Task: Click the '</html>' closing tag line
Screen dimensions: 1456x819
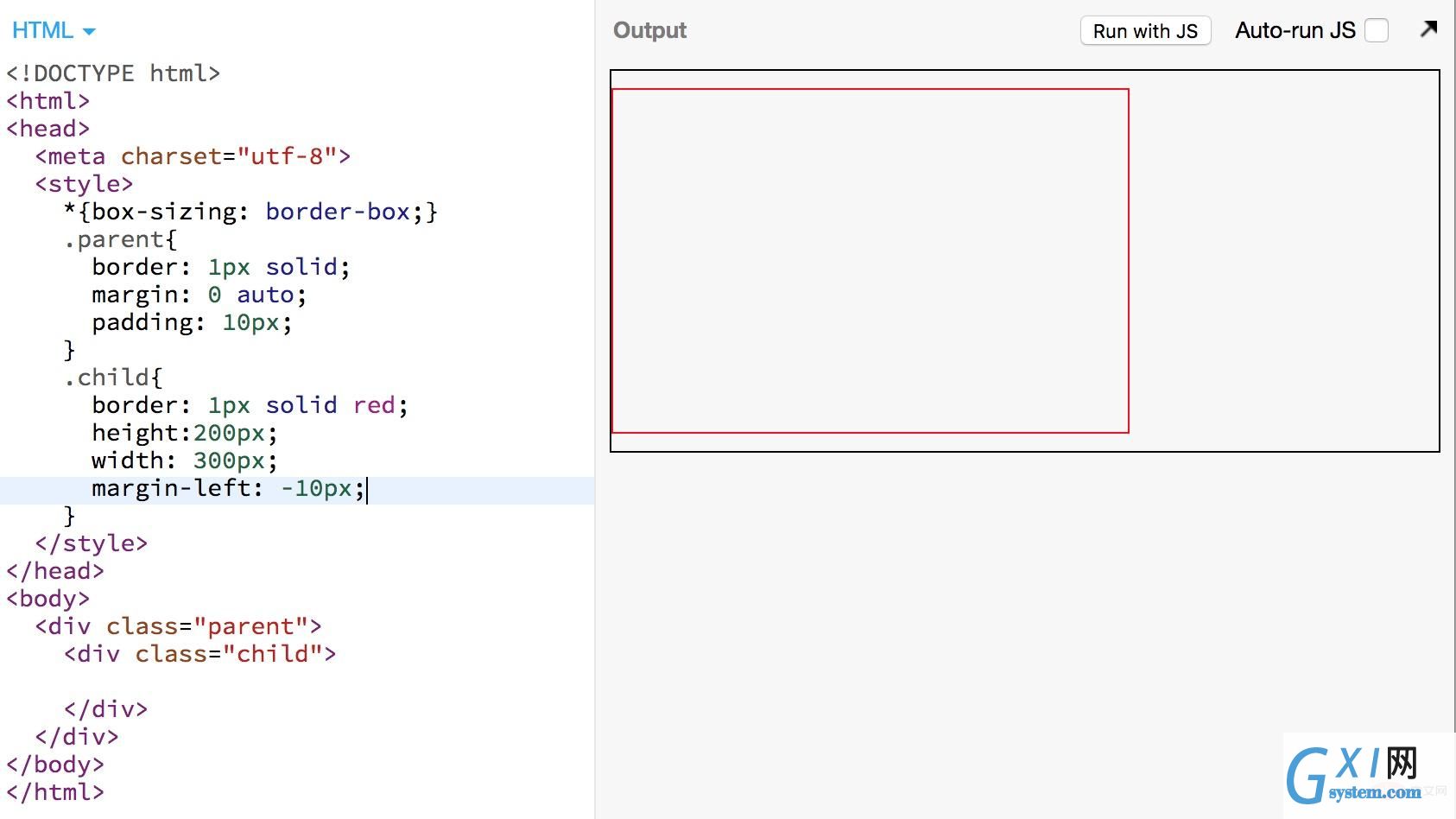Action: click(55, 792)
